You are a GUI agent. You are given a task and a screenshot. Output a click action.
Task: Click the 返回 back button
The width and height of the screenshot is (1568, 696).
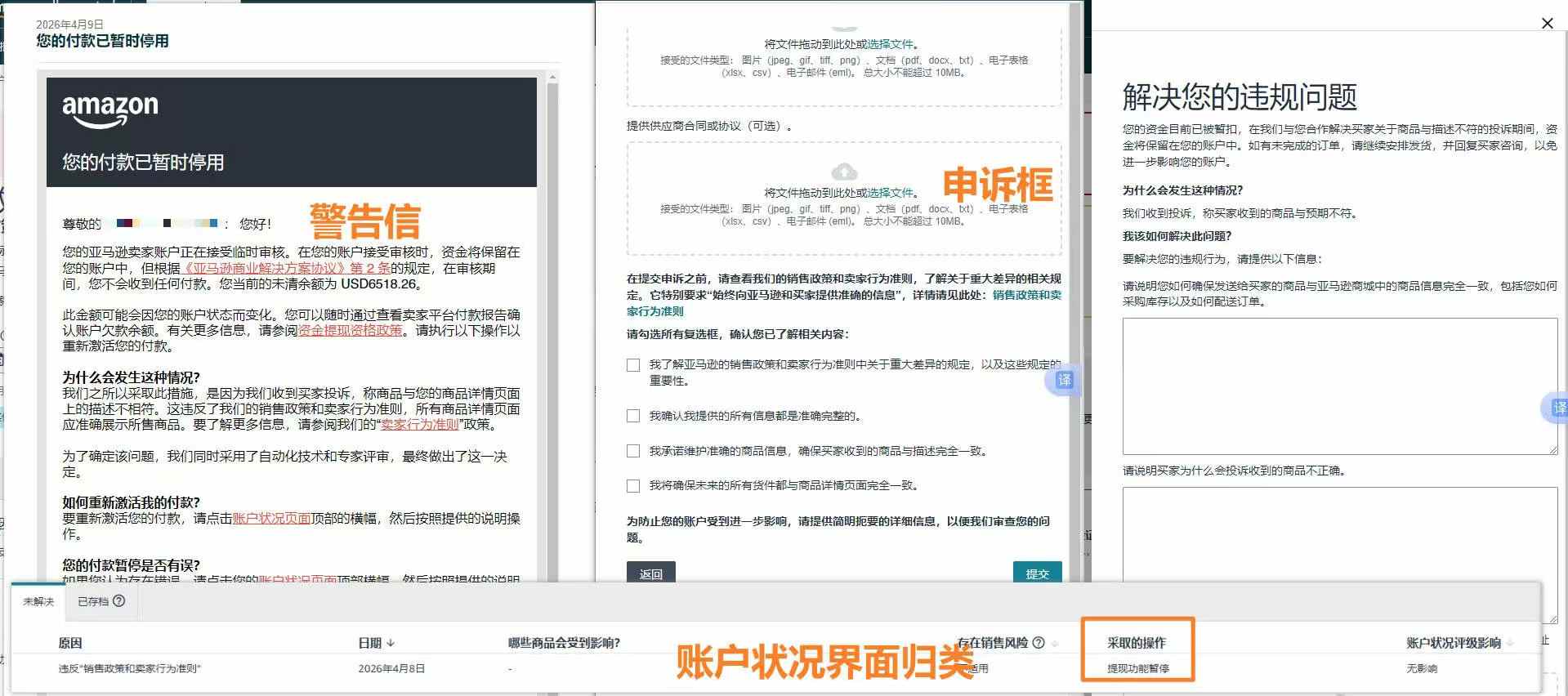[x=651, y=573]
